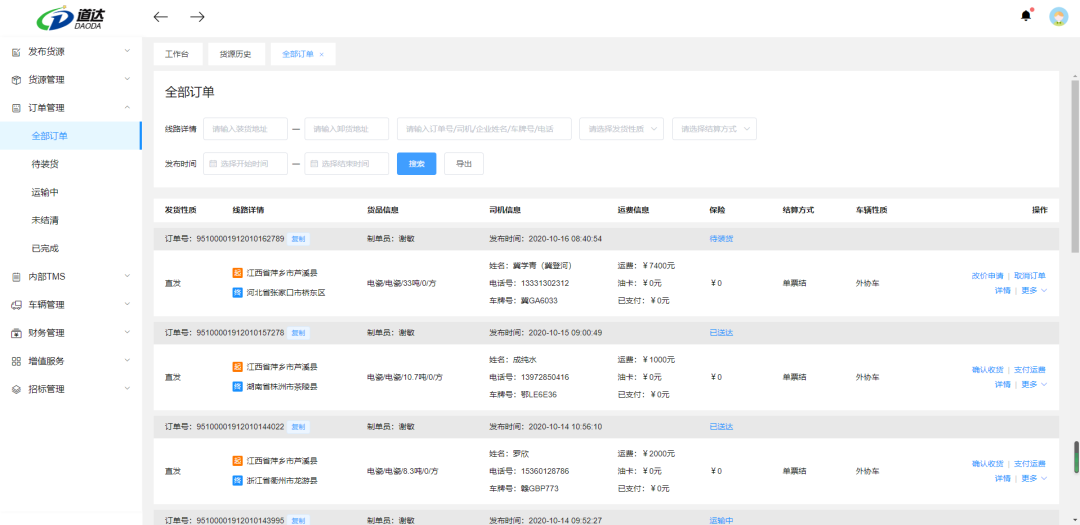The image size is (1080, 525).
Task: Close the 全部订单 tab
Action: 322,54
